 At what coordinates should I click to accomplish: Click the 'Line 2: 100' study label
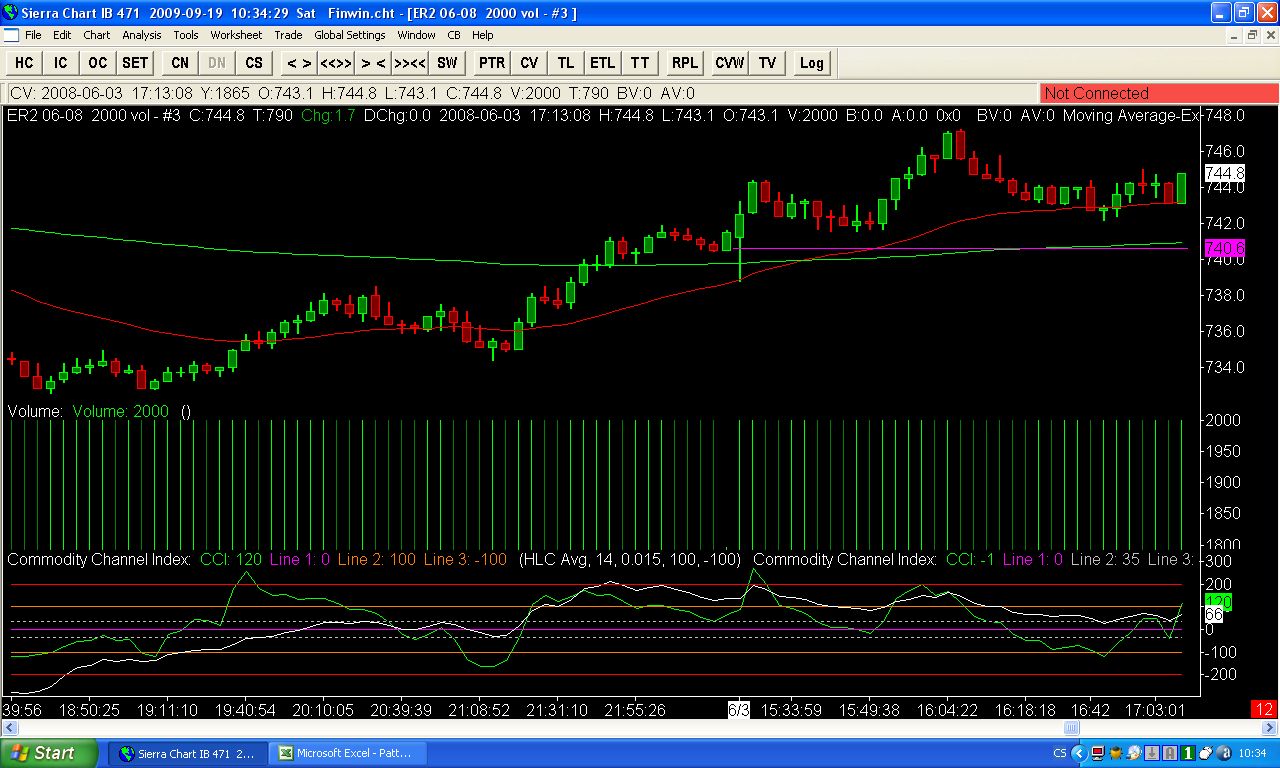pyautogui.click(x=377, y=560)
